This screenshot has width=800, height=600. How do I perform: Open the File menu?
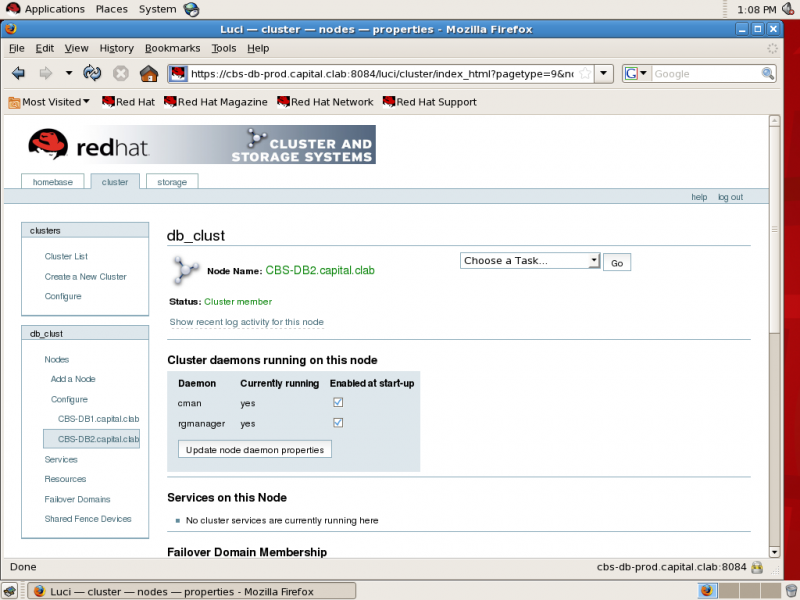point(17,48)
